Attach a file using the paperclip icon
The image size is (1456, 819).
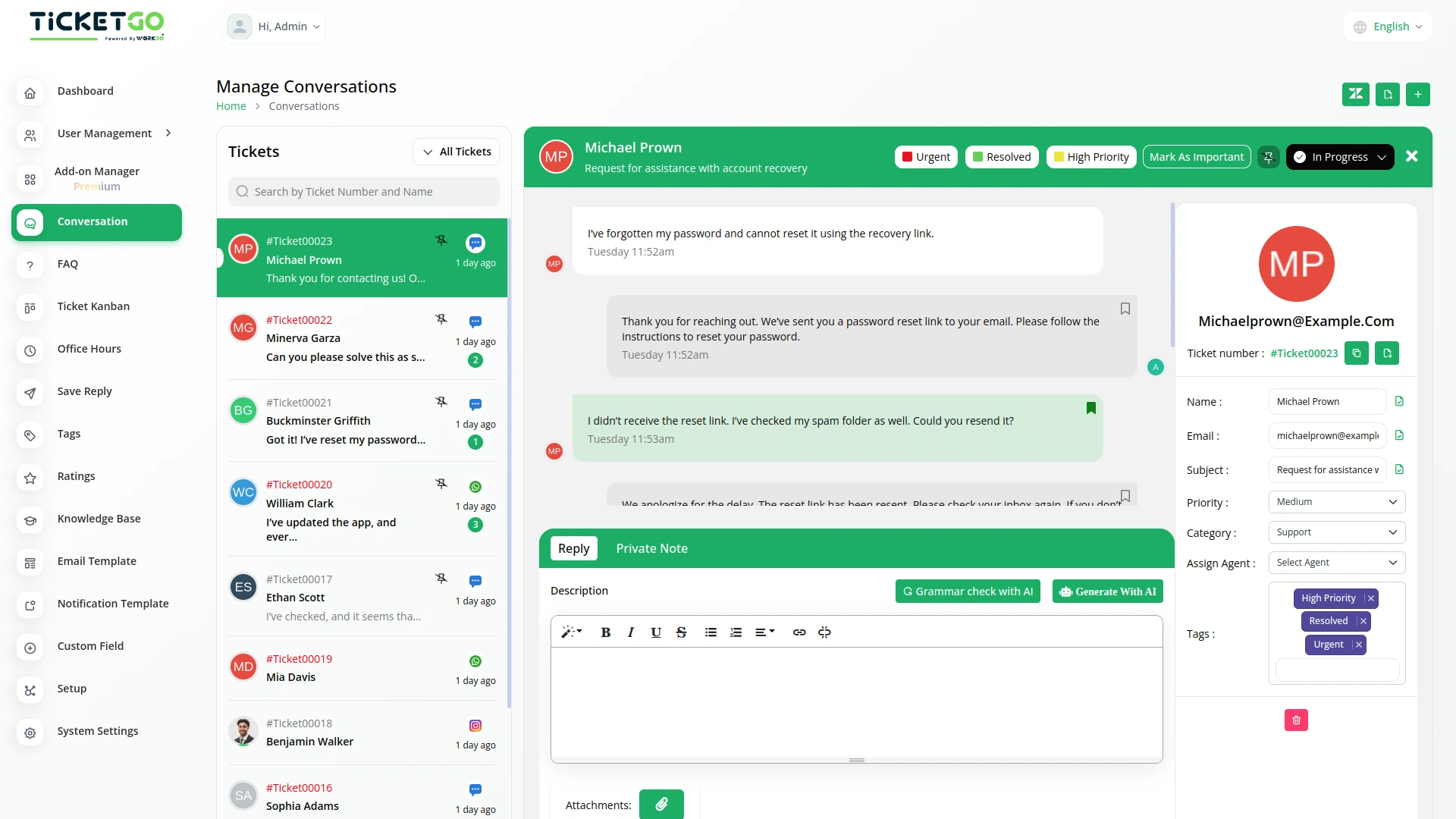661,804
